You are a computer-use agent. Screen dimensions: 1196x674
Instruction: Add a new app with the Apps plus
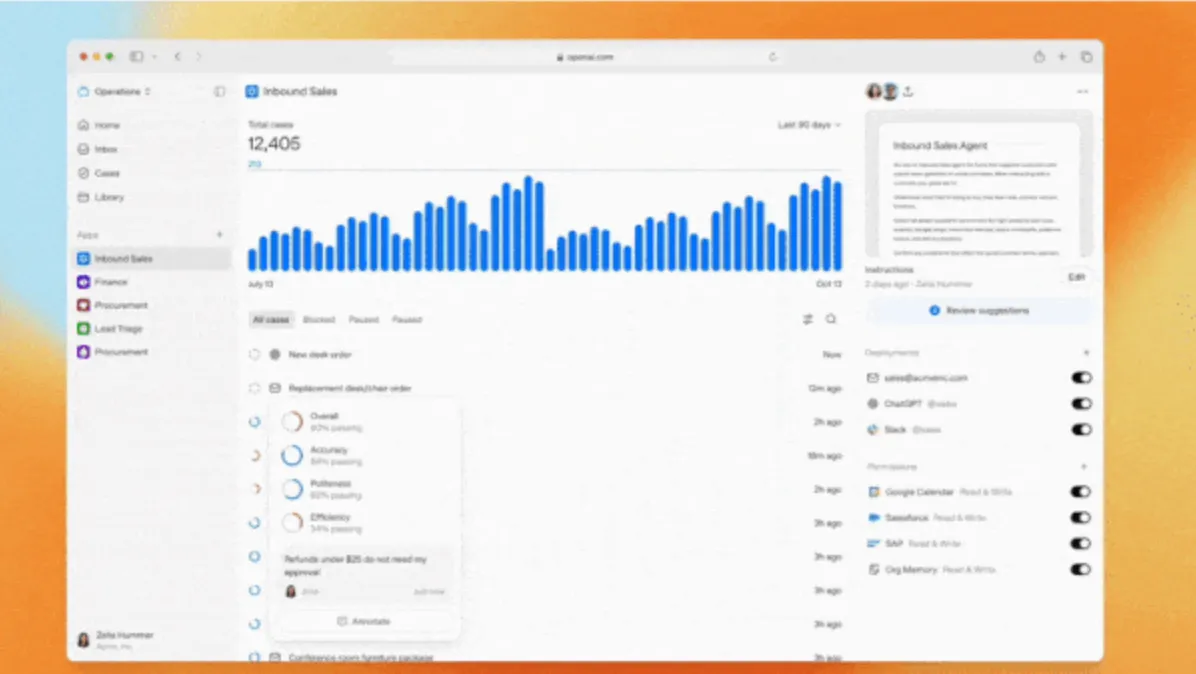click(x=220, y=235)
